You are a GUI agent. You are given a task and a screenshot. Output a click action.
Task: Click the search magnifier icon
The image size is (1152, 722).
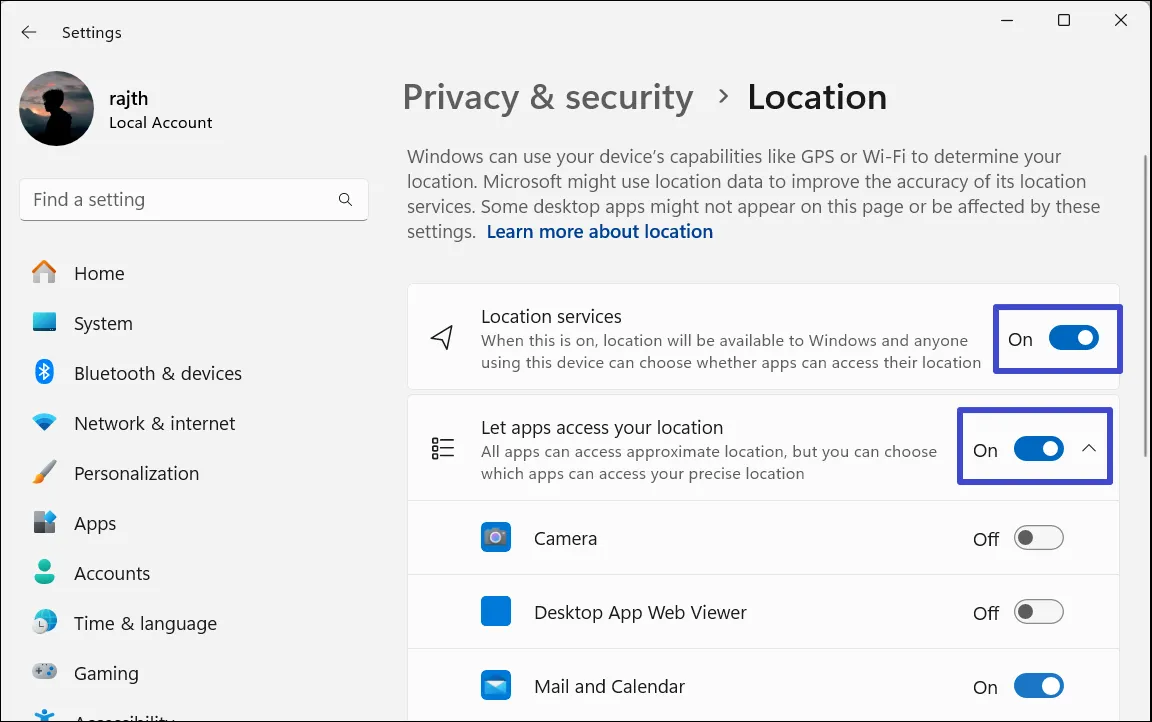[345, 200]
